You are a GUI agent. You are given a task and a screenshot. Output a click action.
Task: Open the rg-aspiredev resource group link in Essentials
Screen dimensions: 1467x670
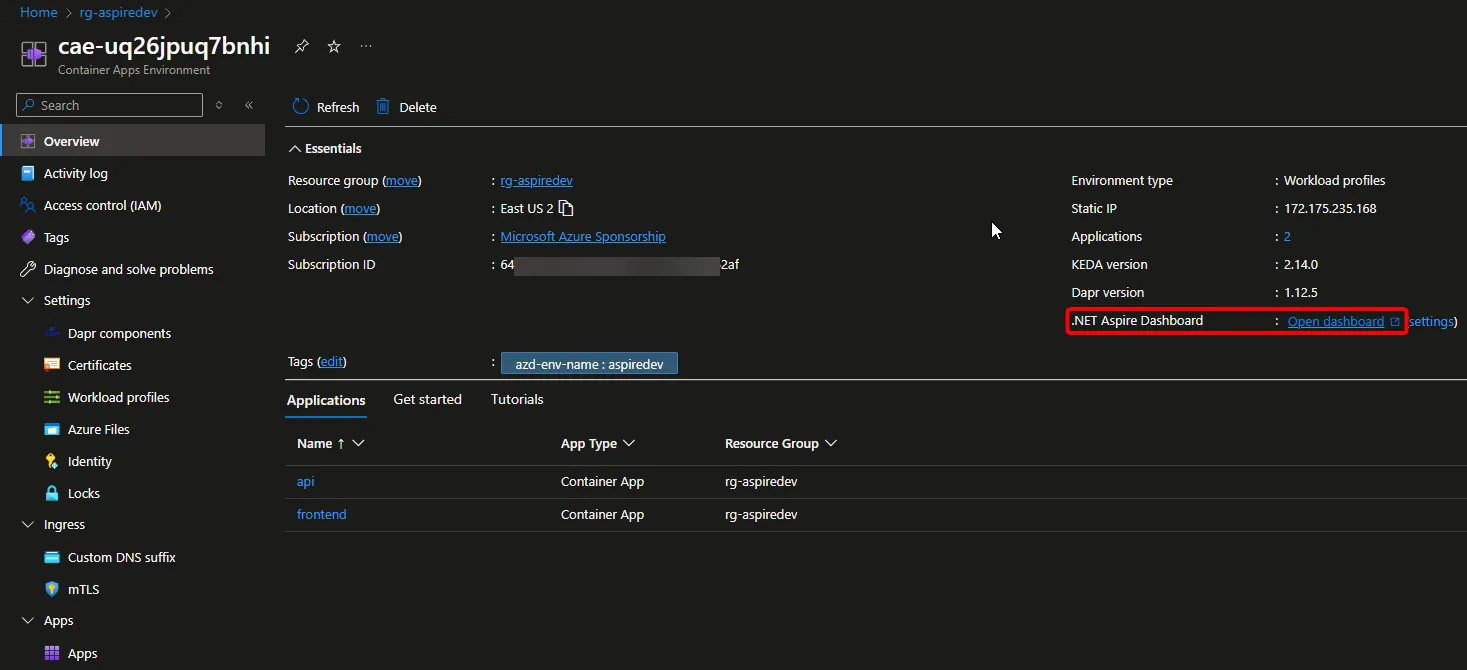click(536, 180)
